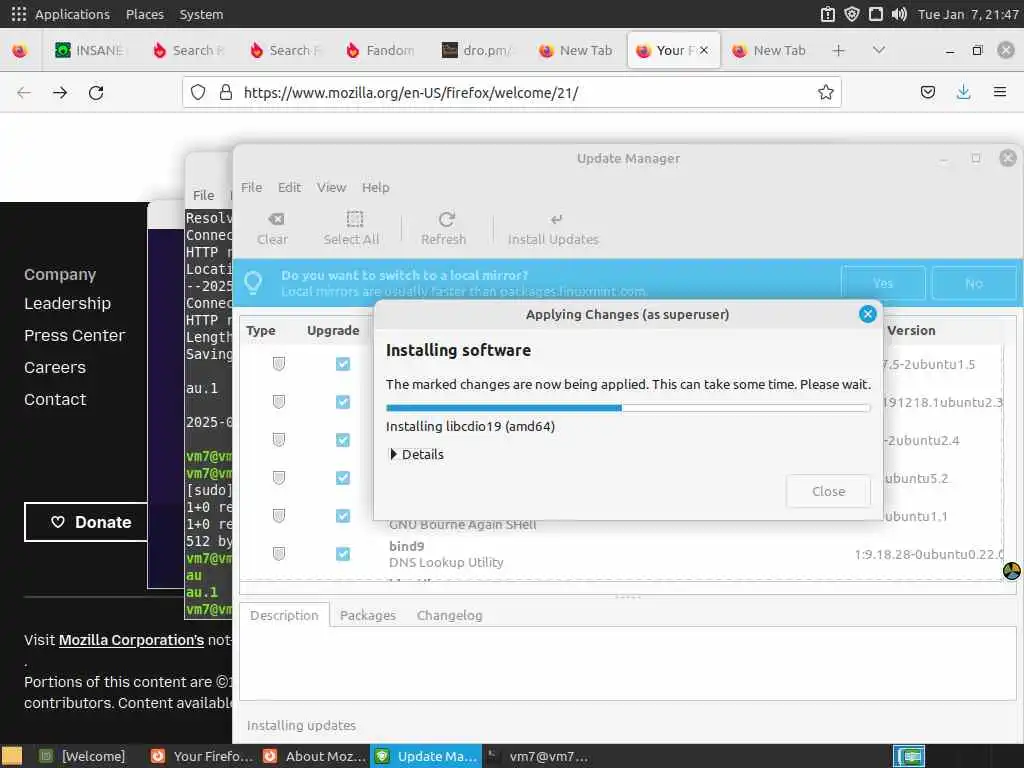The width and height of the screenshot is (1024, 768).
Task: Open the Careers link on Mozilla page
Action: tap(55, 367)
